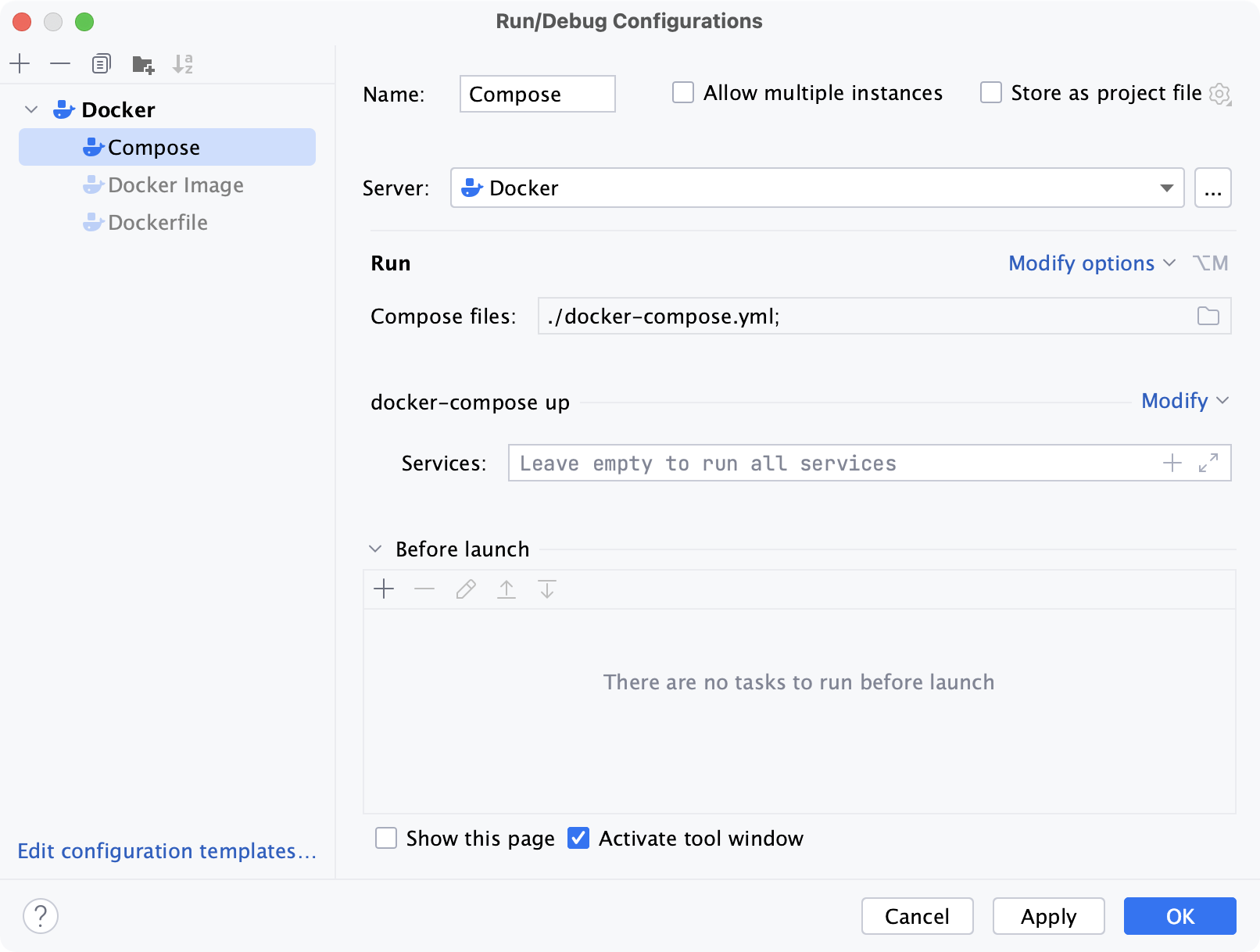Open Edit configuration templates link

167,851
